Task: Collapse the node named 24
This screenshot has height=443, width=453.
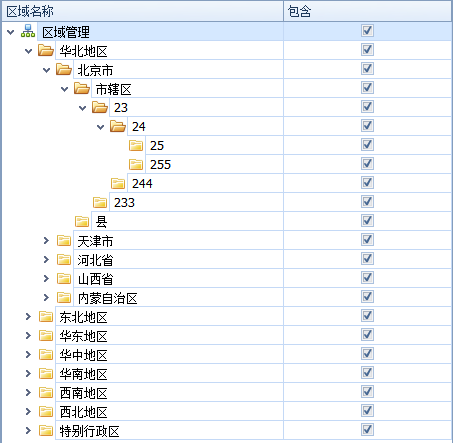Action: [101, 127]
